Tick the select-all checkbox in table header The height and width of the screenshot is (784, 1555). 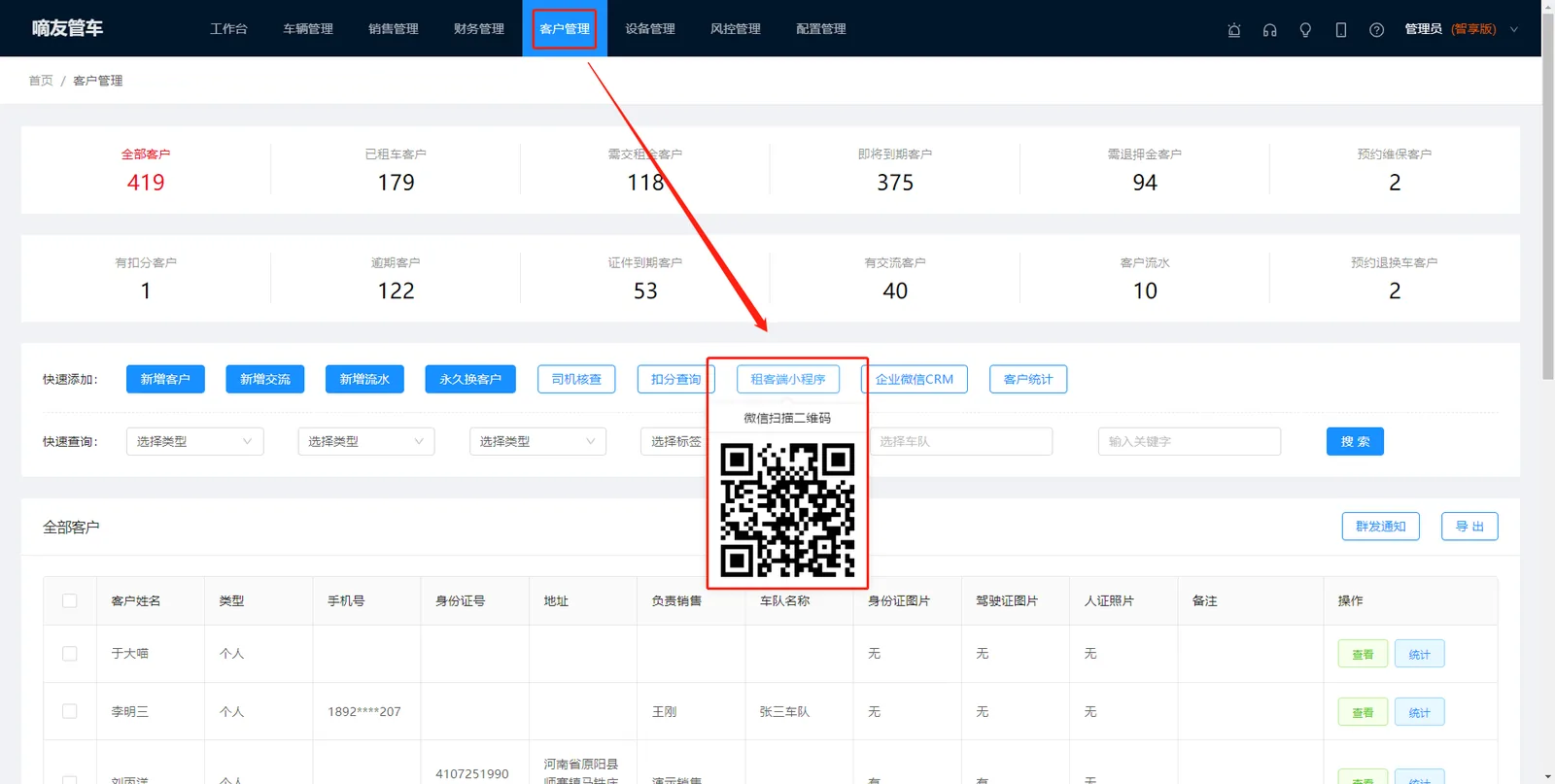coord(70,600)
